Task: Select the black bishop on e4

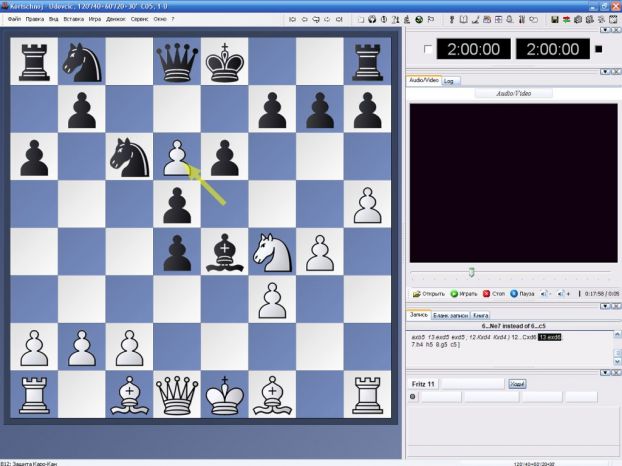Action: 225,252
